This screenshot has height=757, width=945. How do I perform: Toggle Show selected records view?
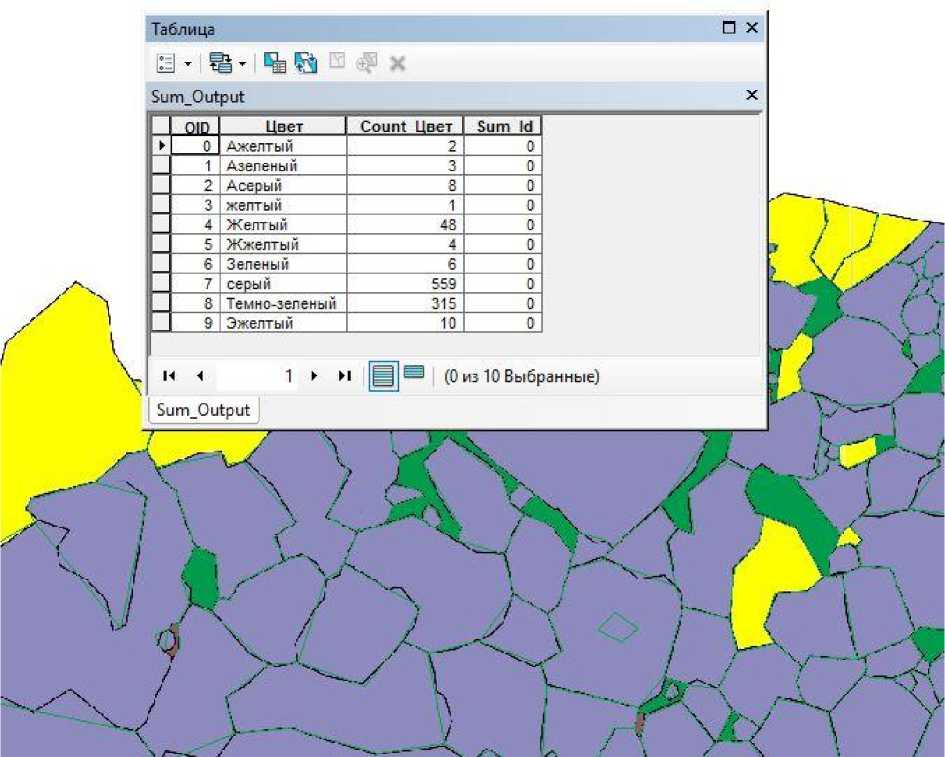tap(414, 374)
